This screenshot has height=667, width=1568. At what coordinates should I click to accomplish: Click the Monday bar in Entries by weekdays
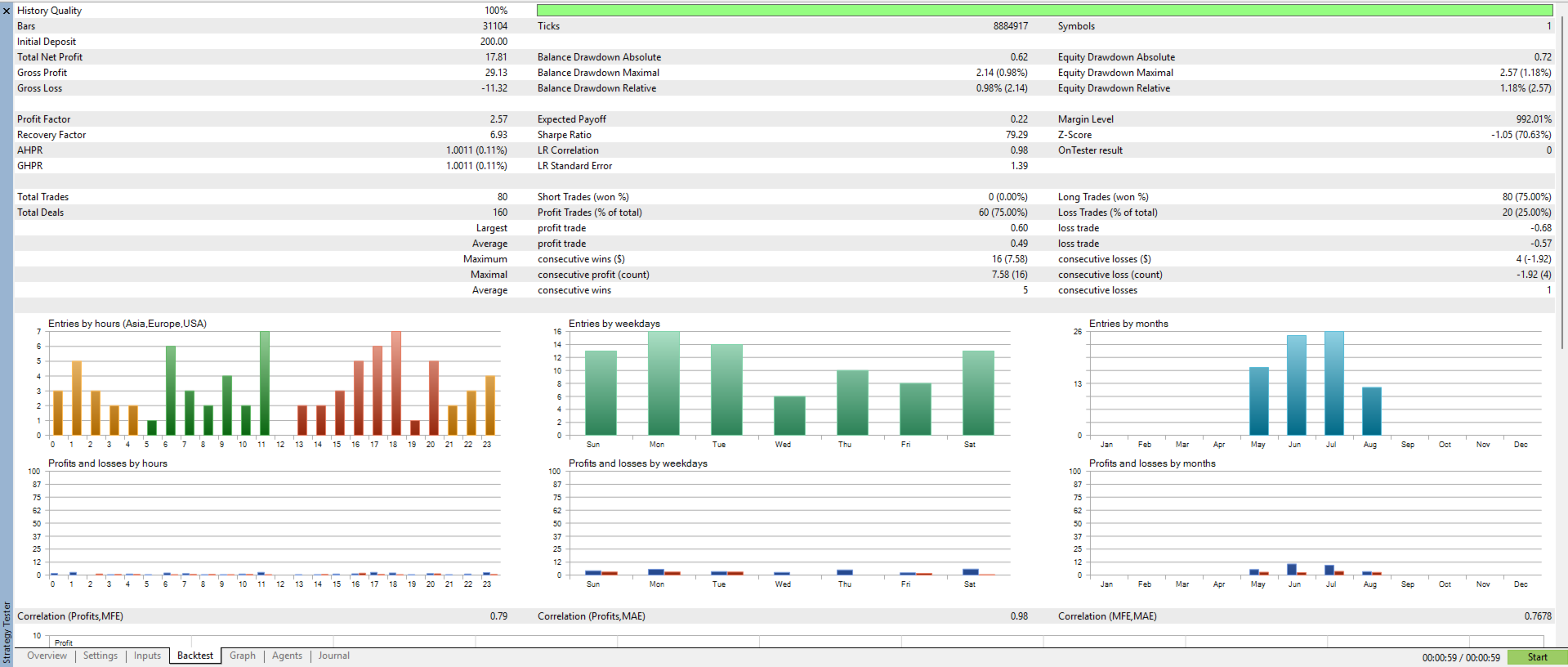coord(663,383)
